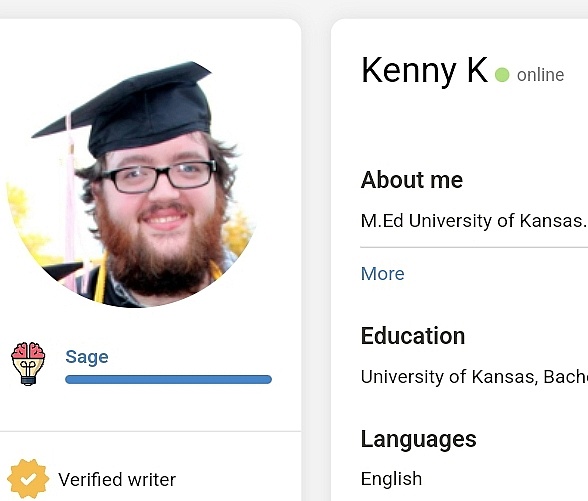Click the About me heading
This screenshot has height=501, width=588.
tap(412, 180)
